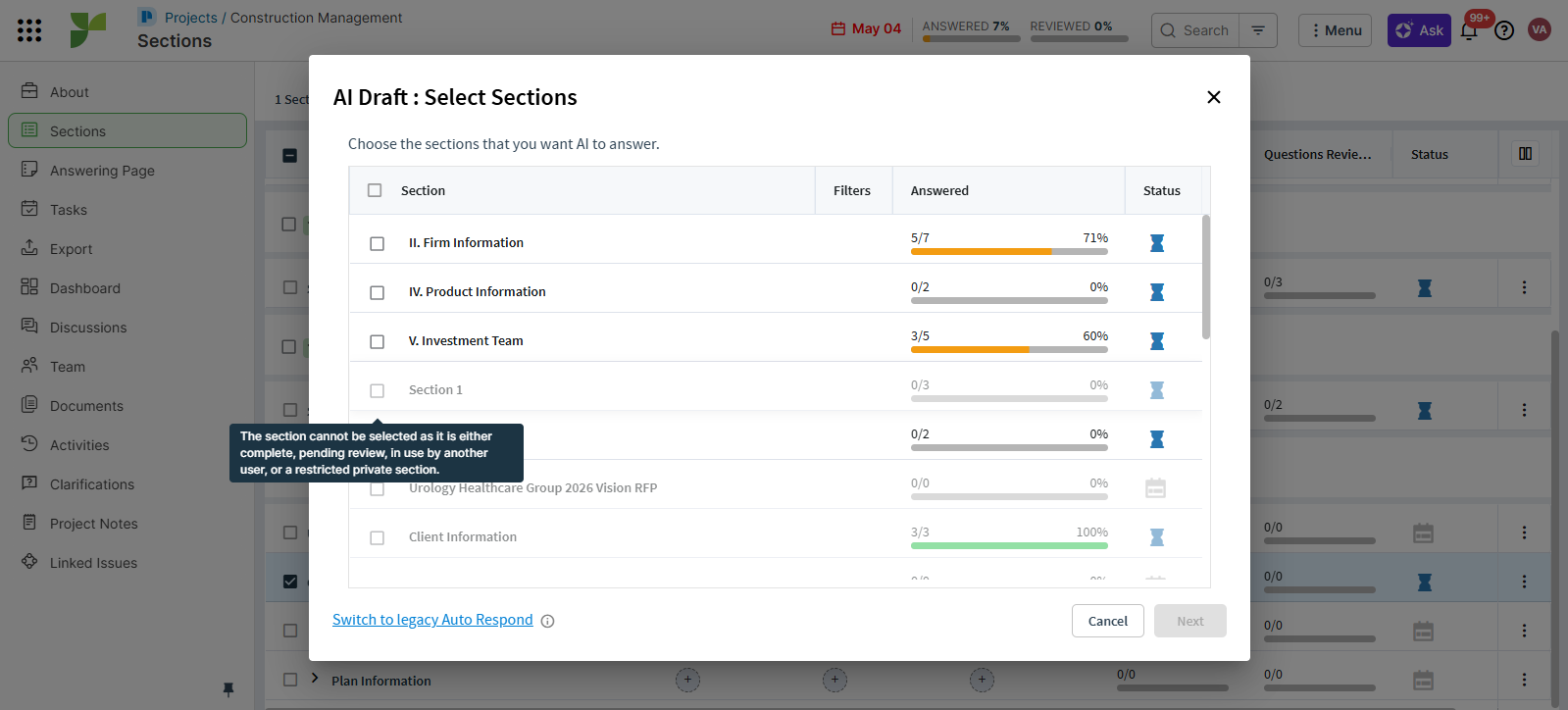The image size is (1568, 710).
Task: Select the IV. Product Information checkbox
Action: (377, 292)
